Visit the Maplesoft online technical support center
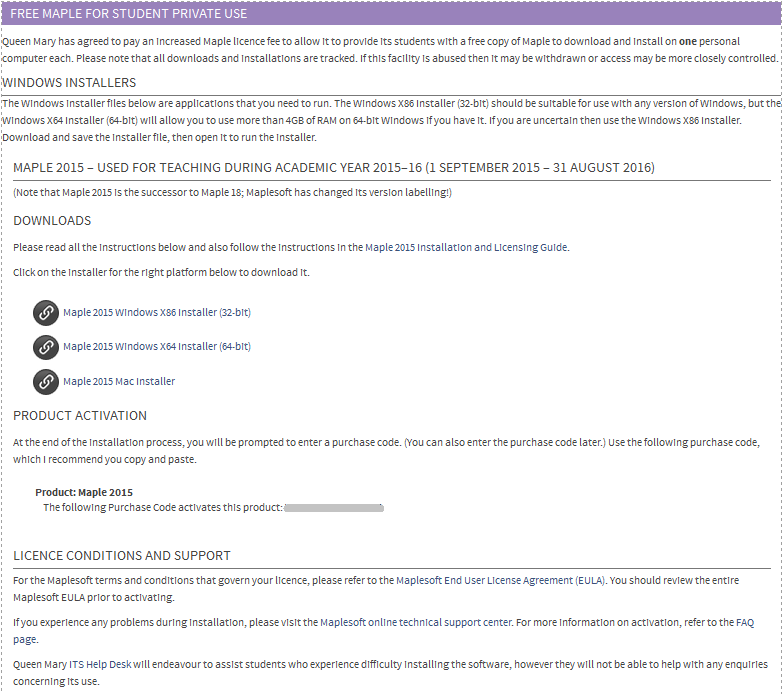The height and width of the screenshot is (694, 784). coord(416,622)
